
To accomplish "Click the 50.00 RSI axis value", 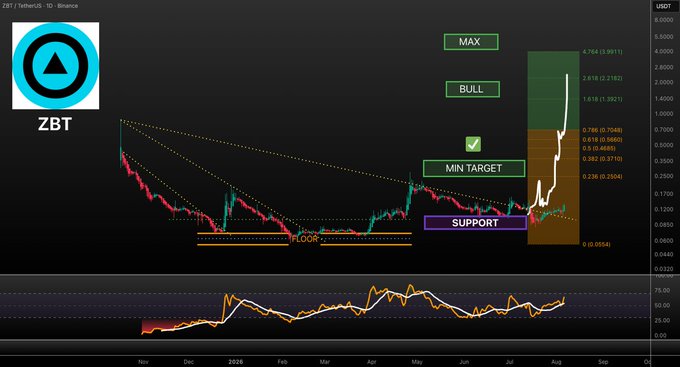I will [662, 305].
